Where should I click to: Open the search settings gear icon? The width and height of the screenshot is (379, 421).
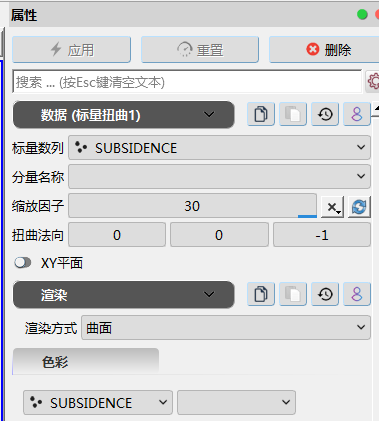pos(373,81)
